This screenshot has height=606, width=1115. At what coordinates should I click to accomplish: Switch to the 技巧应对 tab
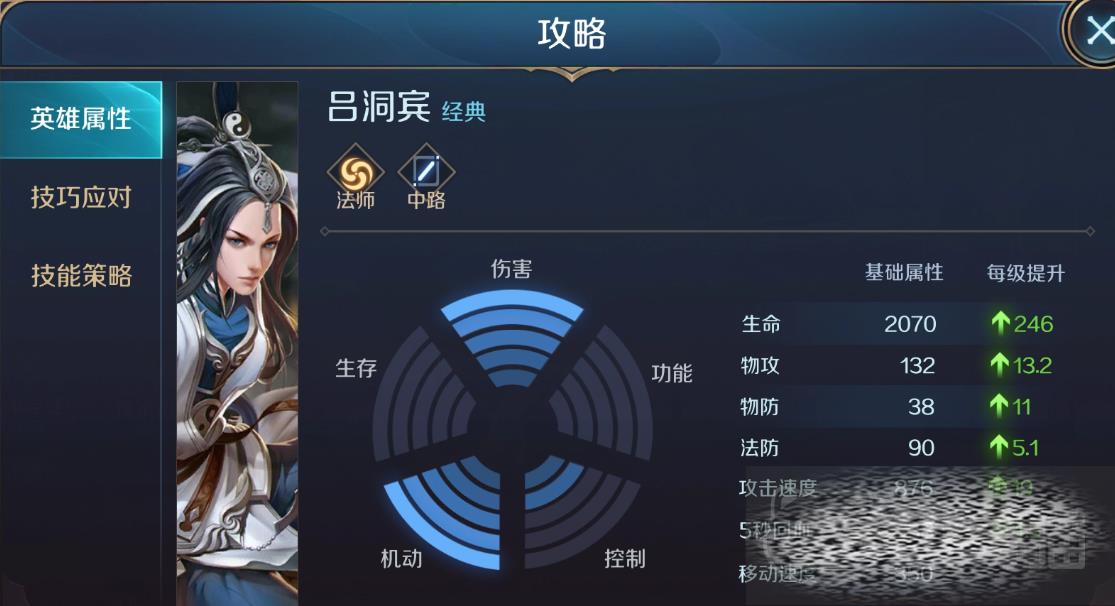[x=81, y=197]
